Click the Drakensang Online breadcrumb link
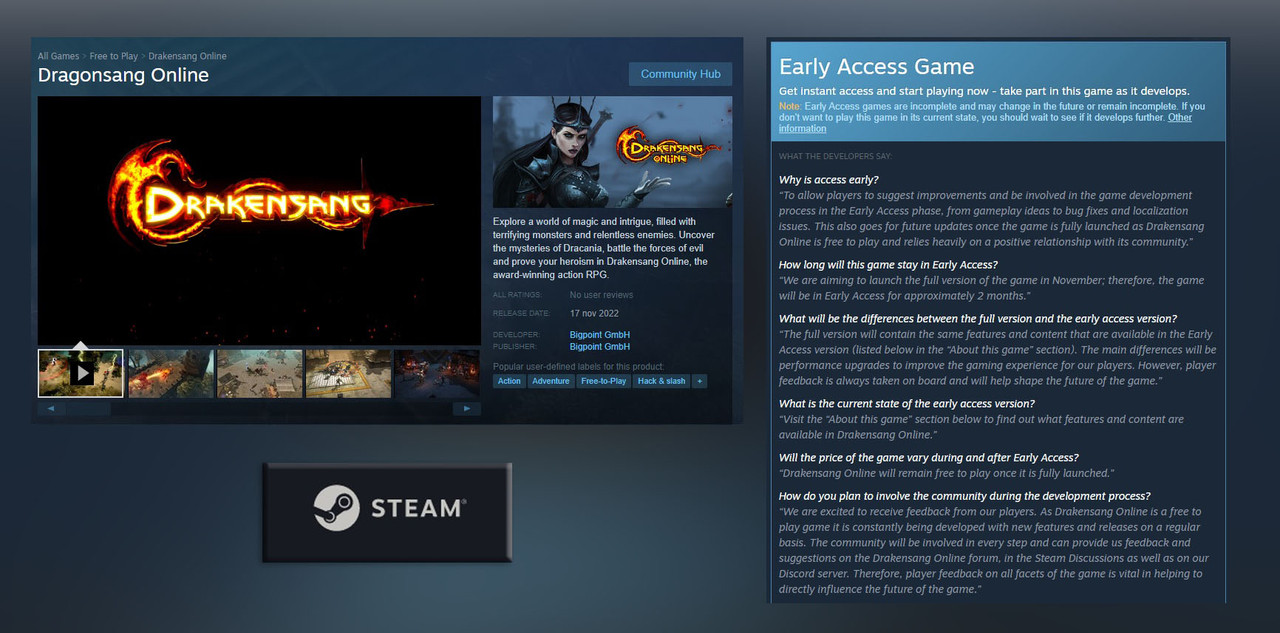 tap(188, 56)
